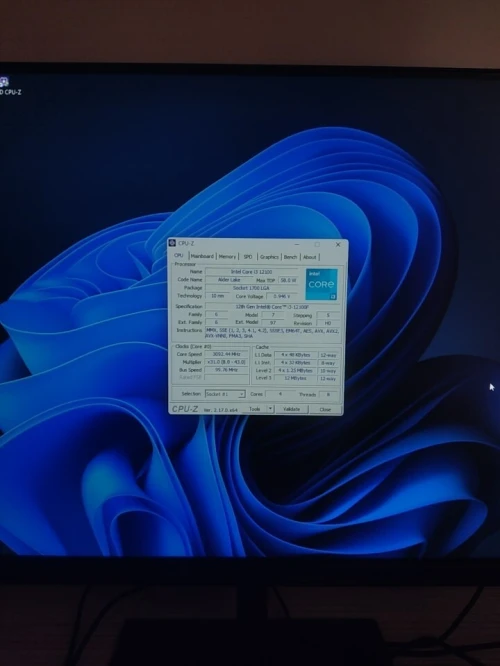Viewport: 500px width, 666px height.
Task: Click the Core Speed value in MHz
Action: (226, 354)
